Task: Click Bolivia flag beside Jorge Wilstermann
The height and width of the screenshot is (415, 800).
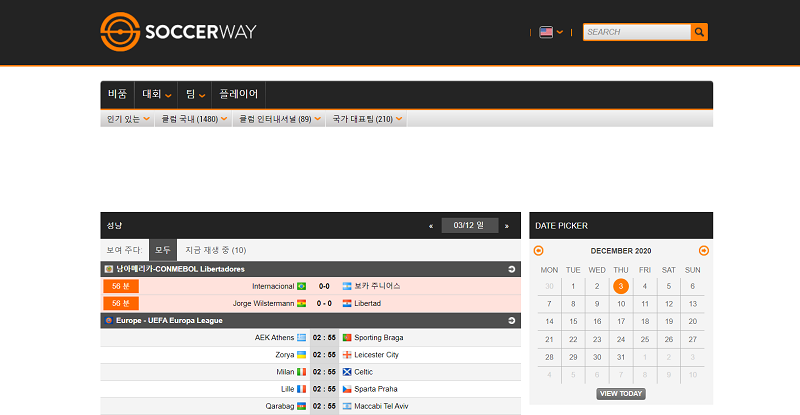Action: [302, 303]
